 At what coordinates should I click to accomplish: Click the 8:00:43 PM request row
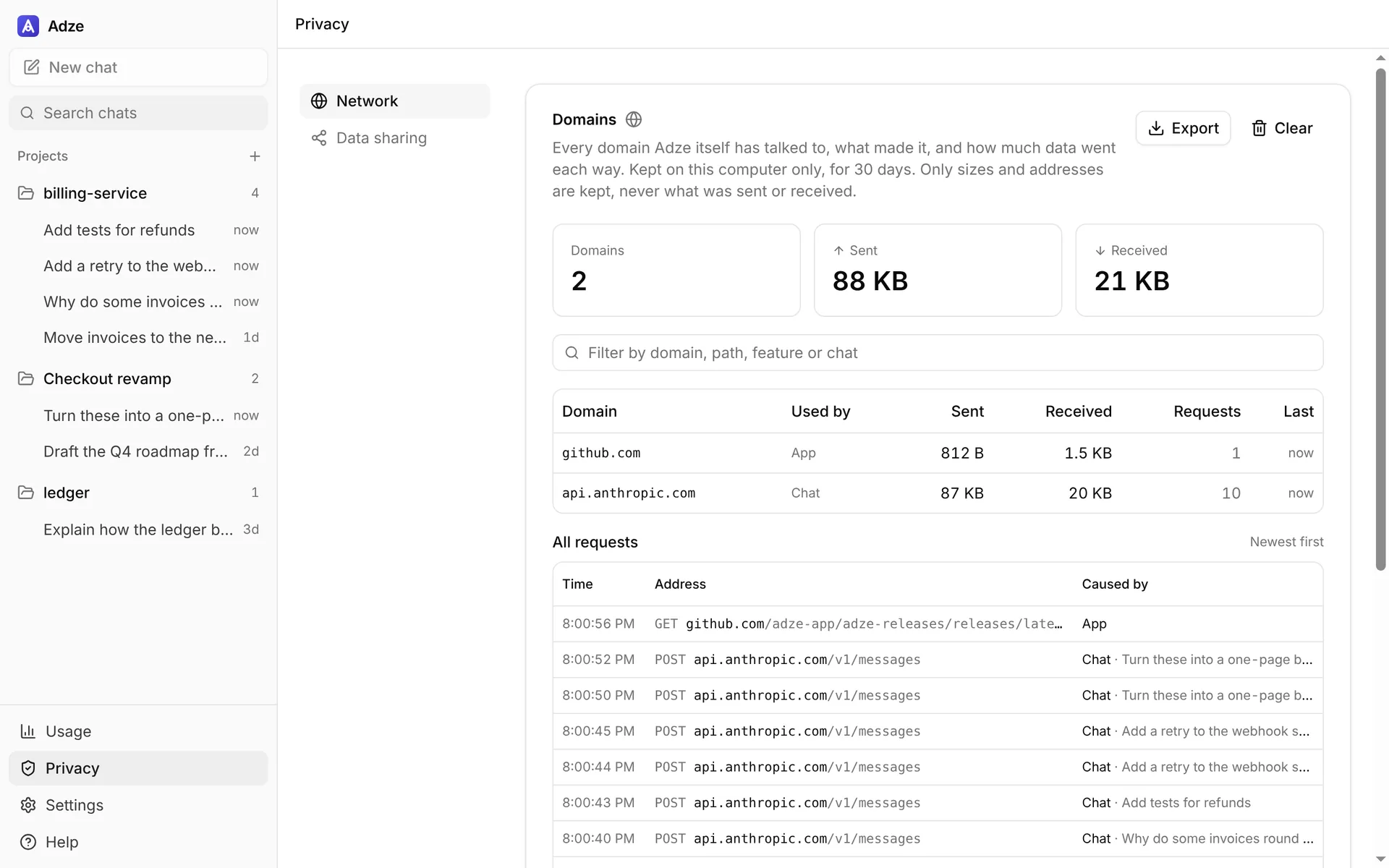point(938,803)
